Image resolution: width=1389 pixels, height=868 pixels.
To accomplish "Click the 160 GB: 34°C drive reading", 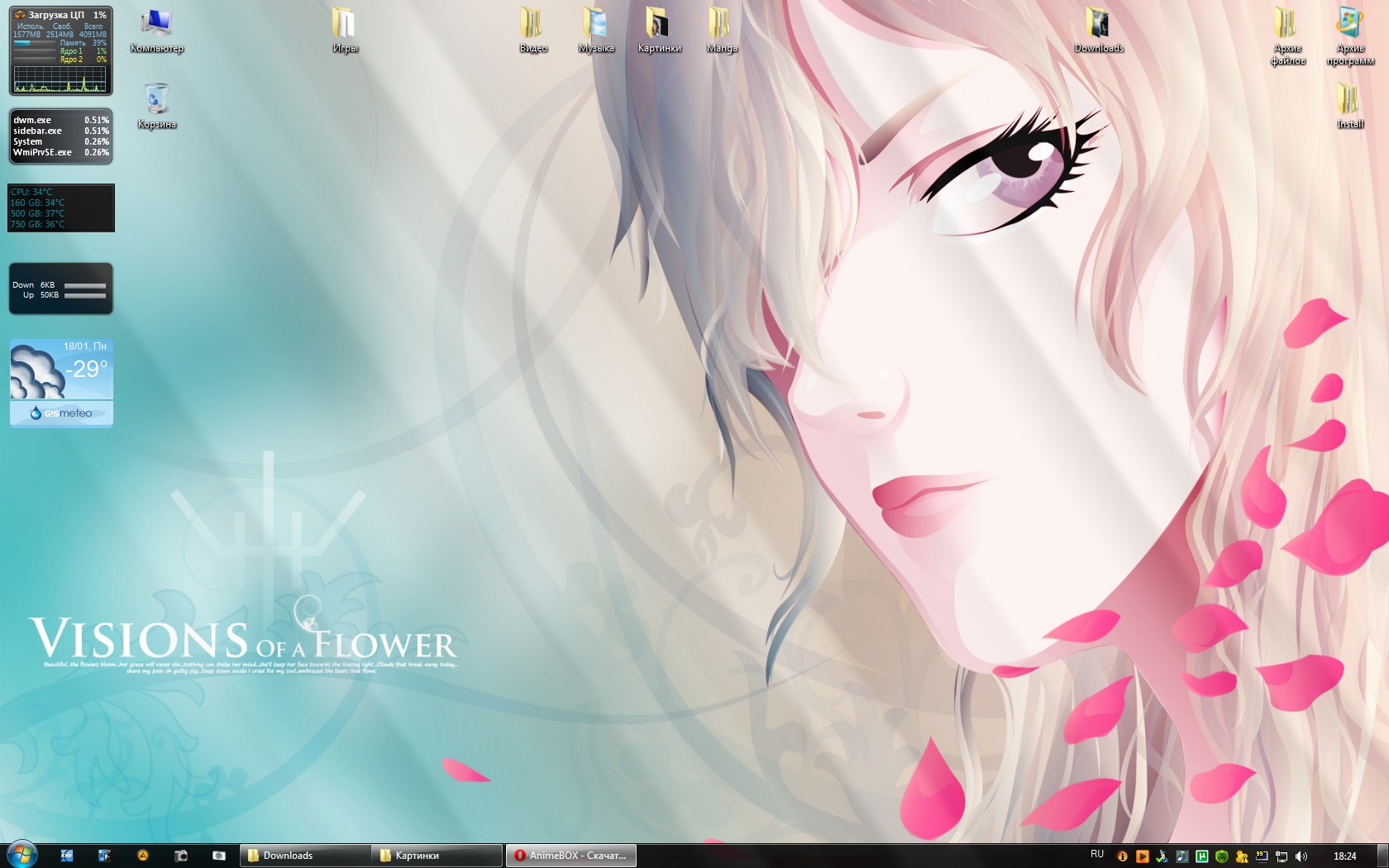I will pos(37,203).
